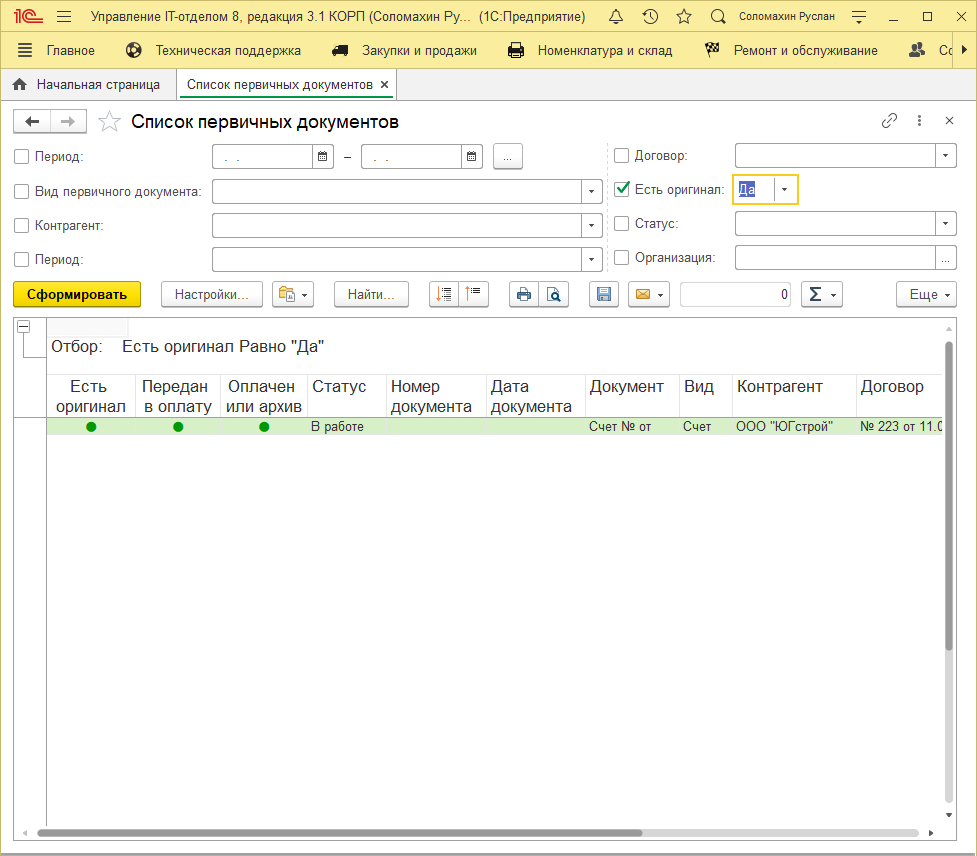Uncheck the Есть оригинал checkbox
The height and width of the screenshot is (856, 977).
(x=622, y=189)
